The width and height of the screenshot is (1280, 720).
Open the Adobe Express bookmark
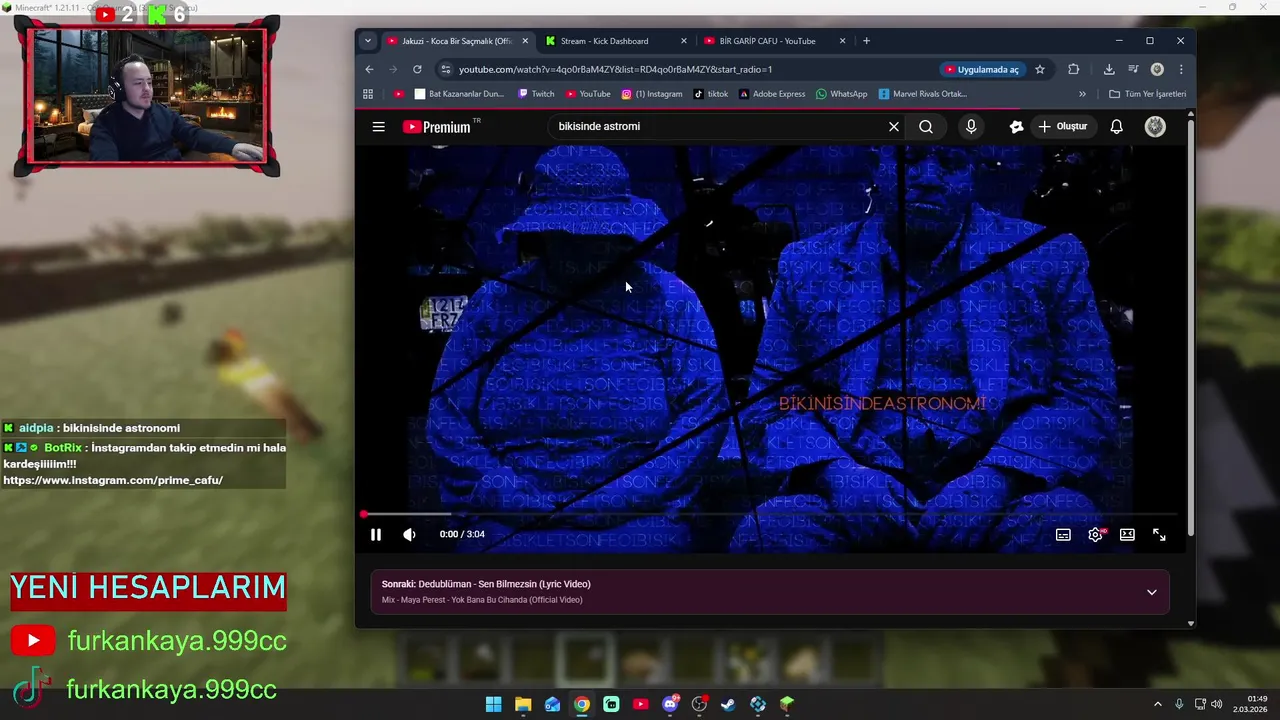(772, 94)
